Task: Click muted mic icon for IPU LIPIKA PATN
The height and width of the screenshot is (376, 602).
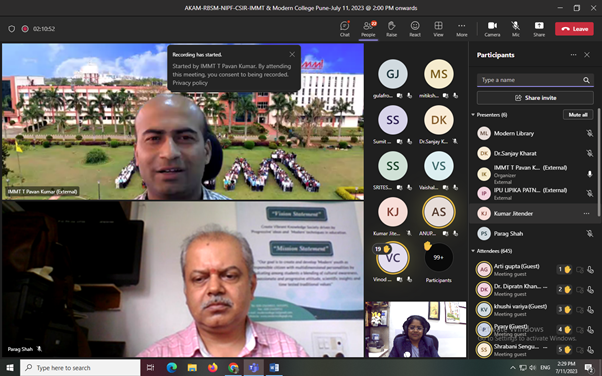Action: [590, 193]
